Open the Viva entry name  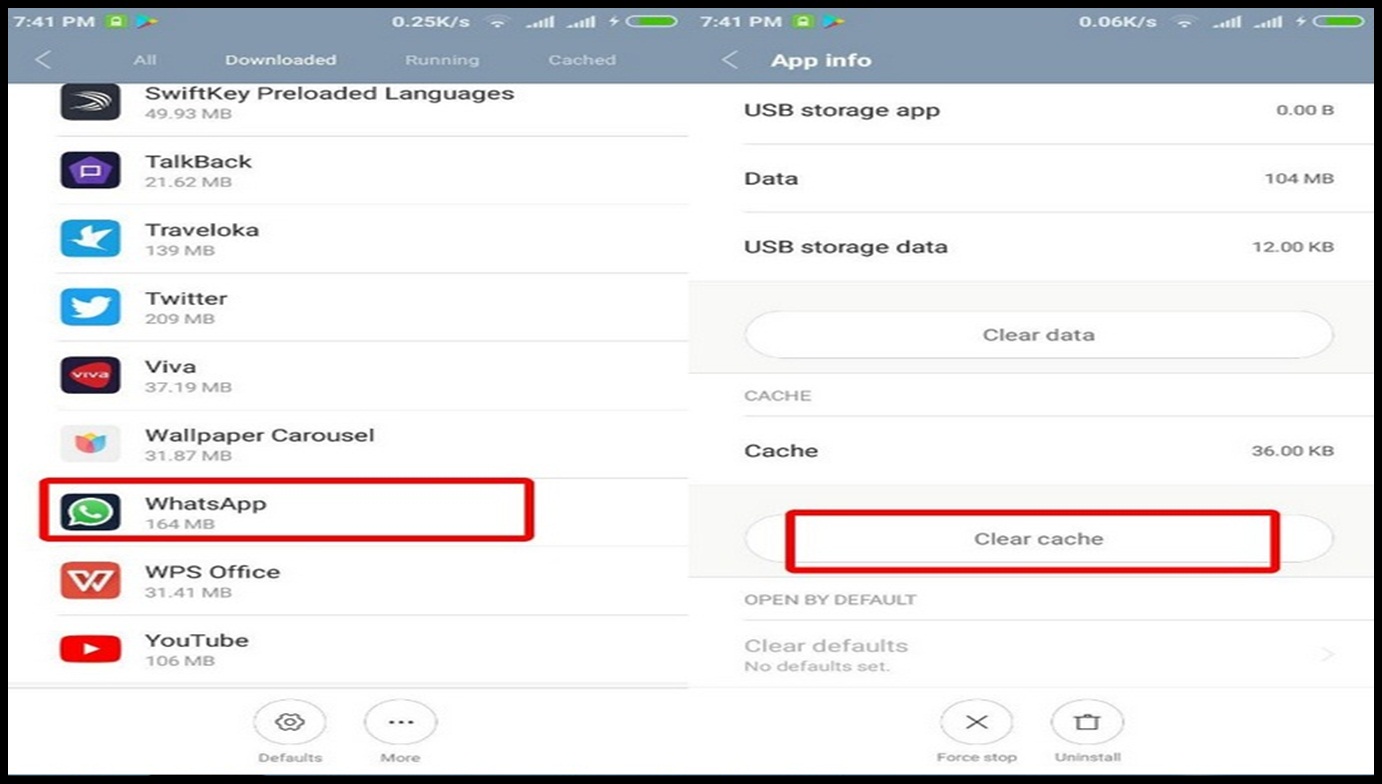click(x=170, y=366)
